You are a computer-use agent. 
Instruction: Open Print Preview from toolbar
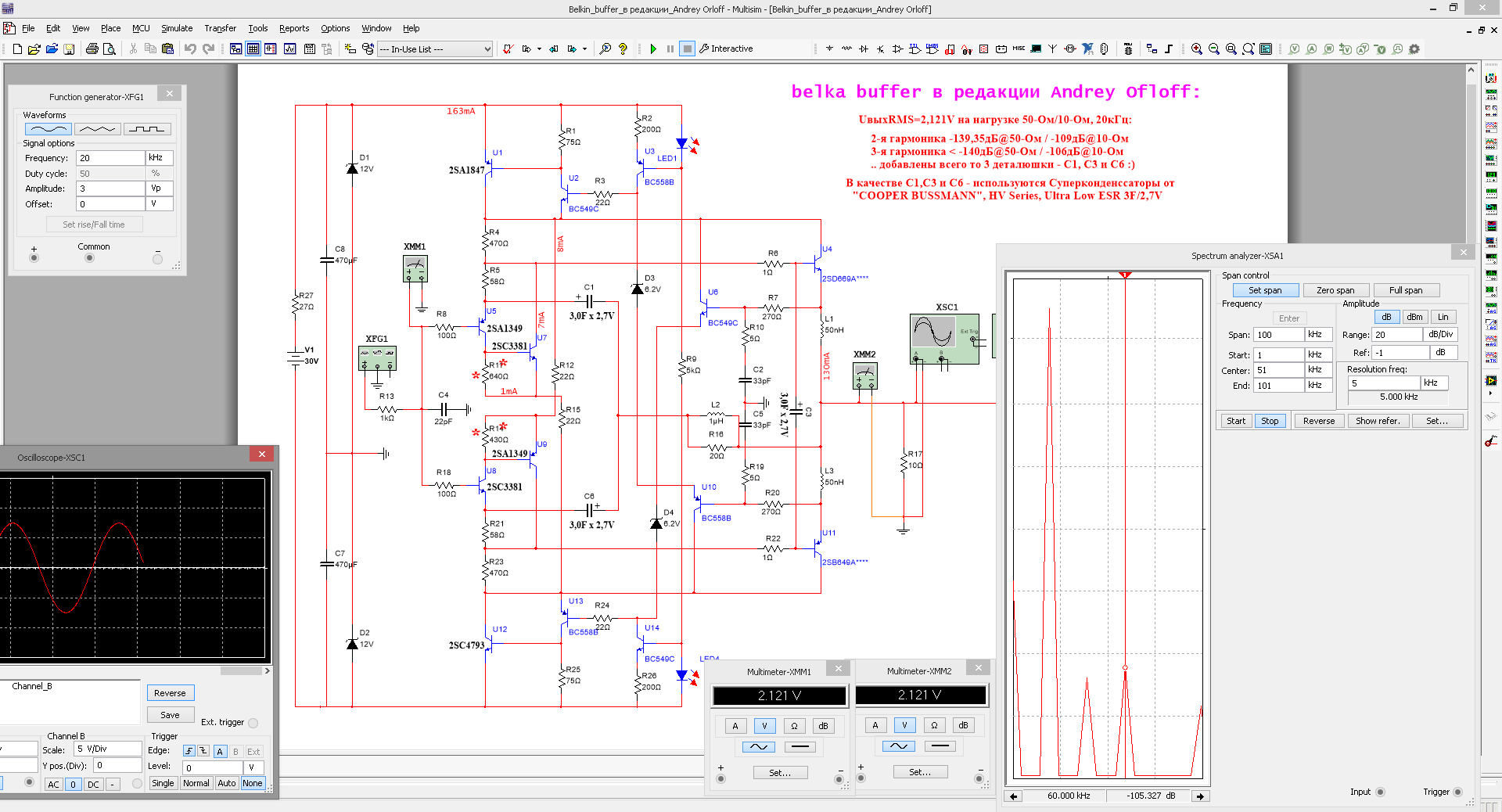click(110, 49)
